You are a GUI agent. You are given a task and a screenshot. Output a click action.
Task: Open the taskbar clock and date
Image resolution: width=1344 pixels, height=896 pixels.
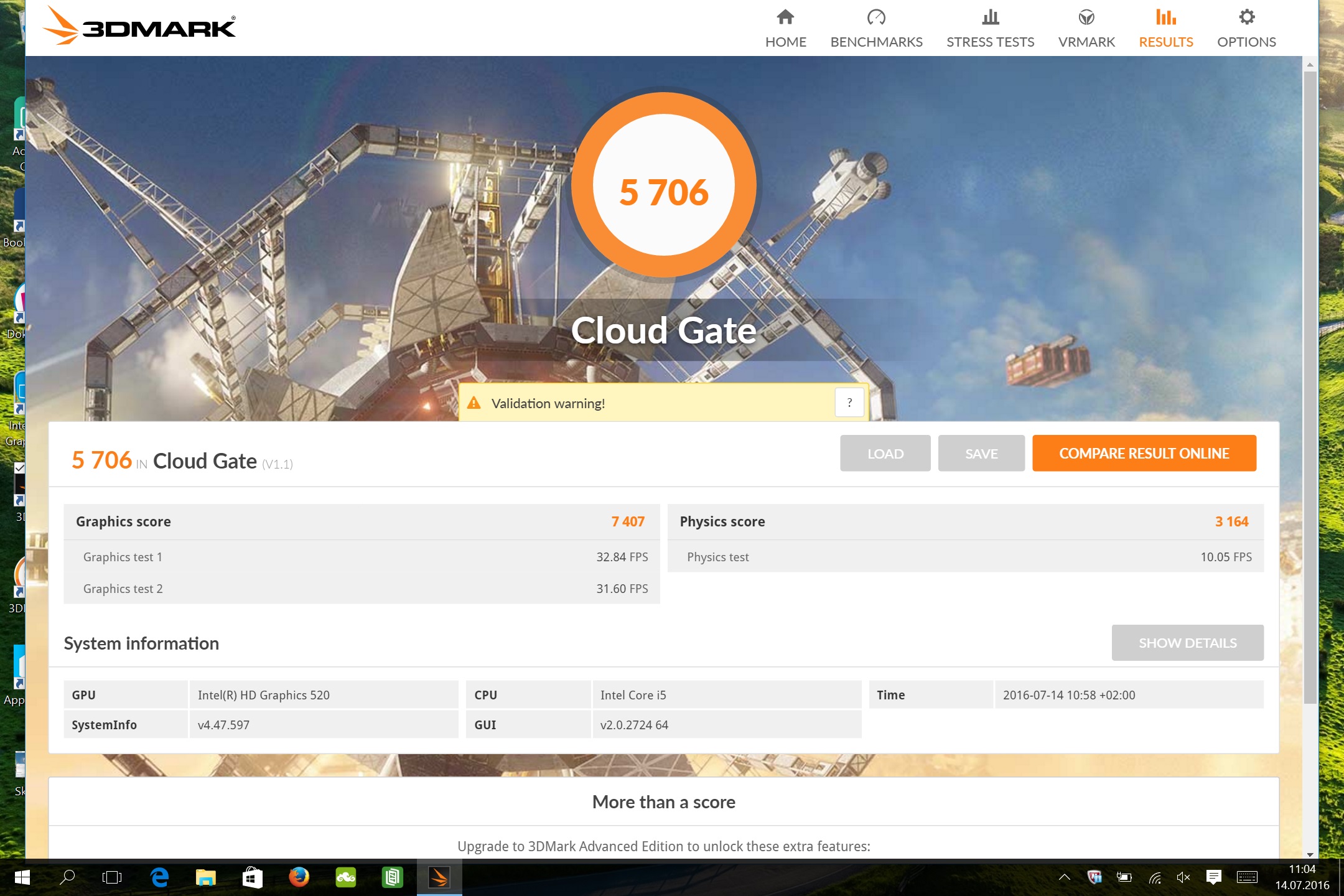pos(1302,877)
